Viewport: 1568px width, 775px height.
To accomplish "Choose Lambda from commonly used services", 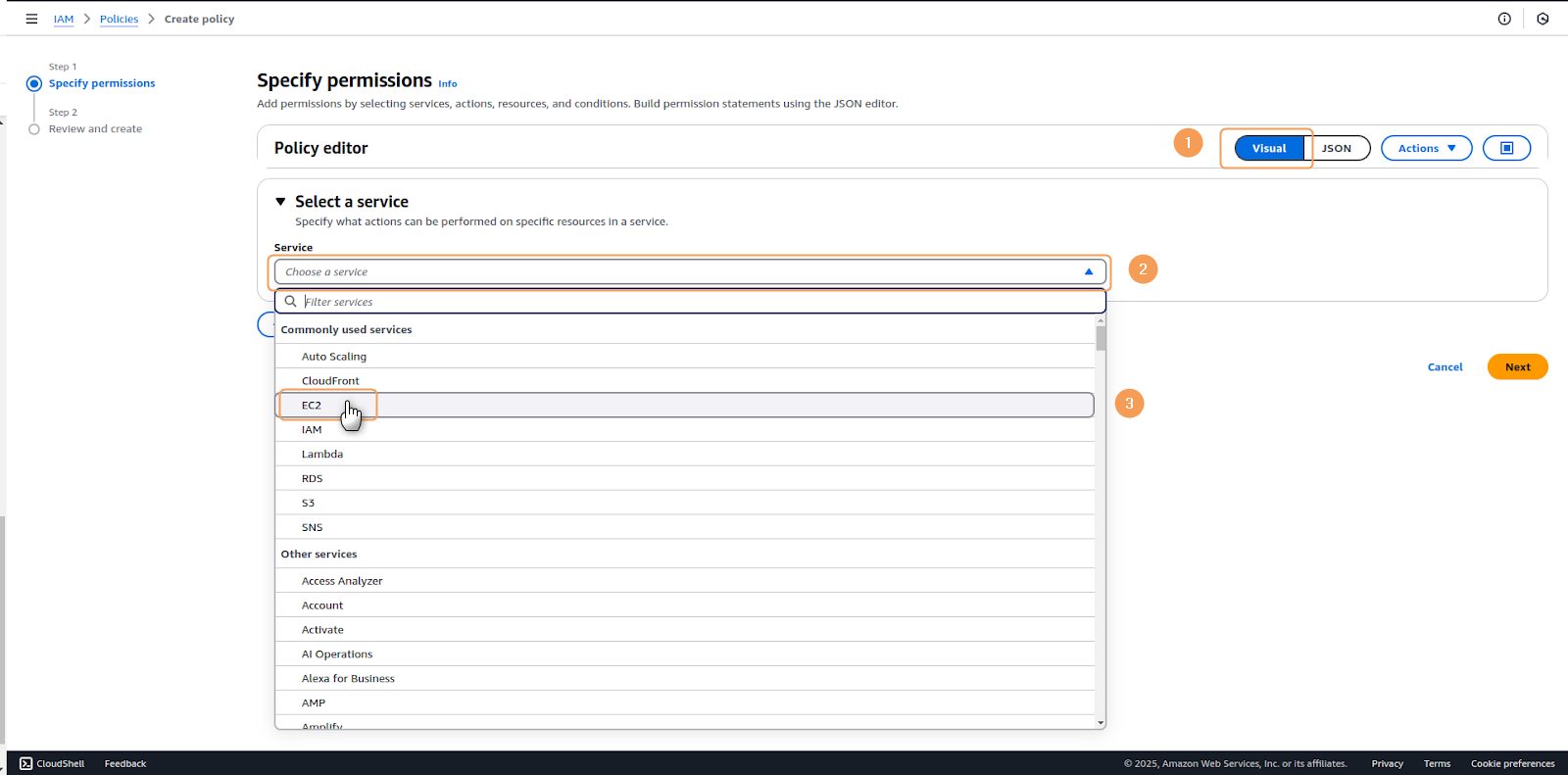I will click(x=322, y=455).
